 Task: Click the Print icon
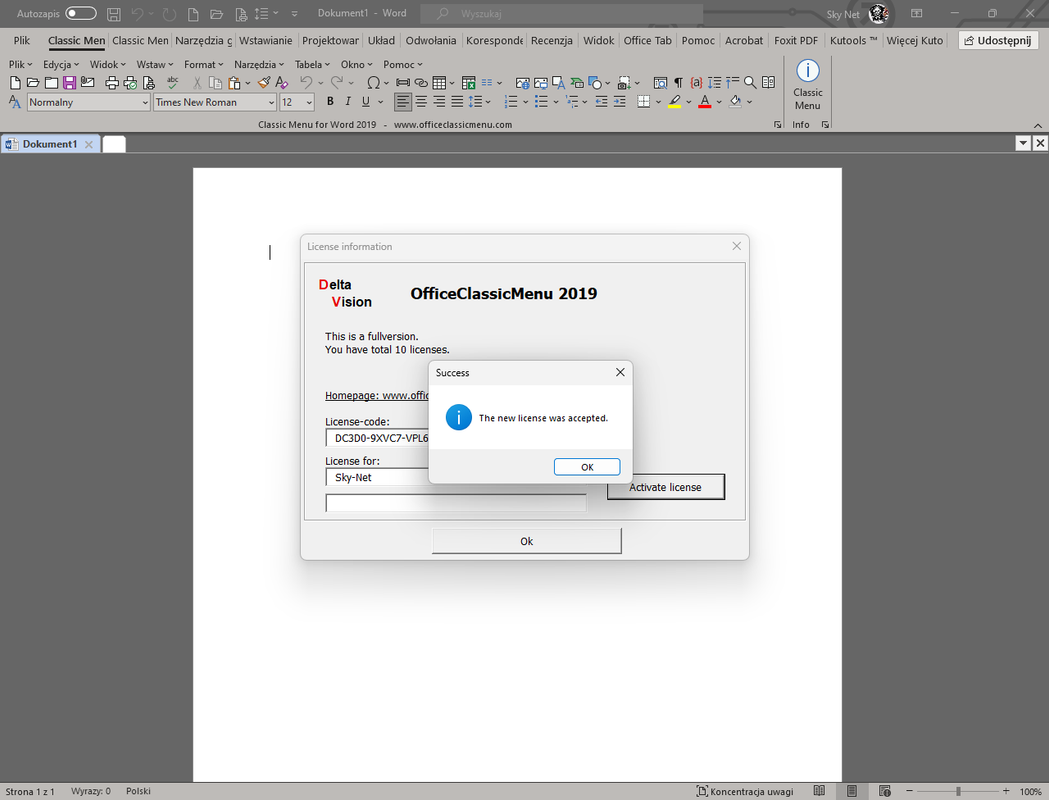pyautogui.click(x=112, y=83)
